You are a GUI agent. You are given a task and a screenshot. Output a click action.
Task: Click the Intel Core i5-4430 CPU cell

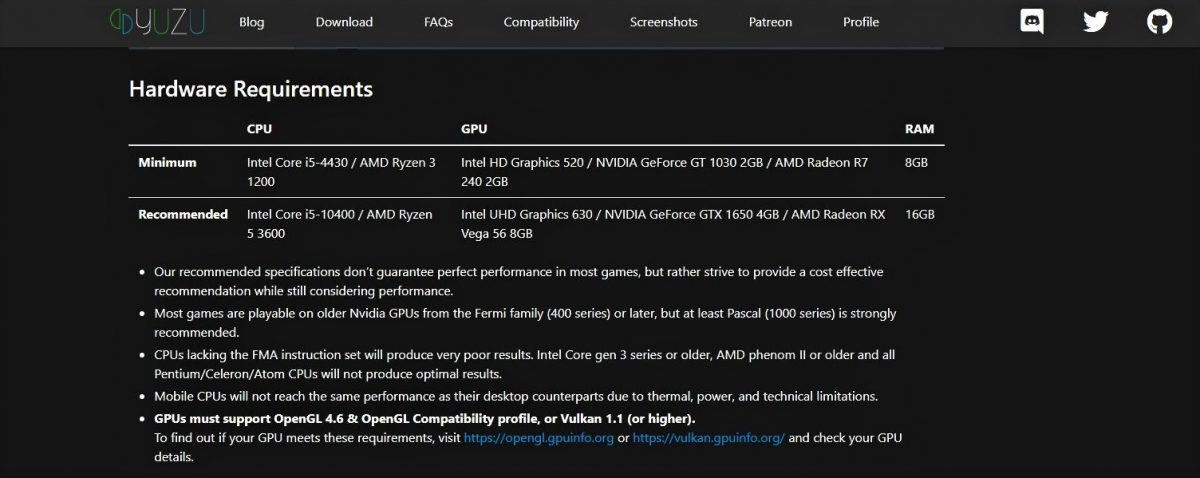[x=341, y=172]
